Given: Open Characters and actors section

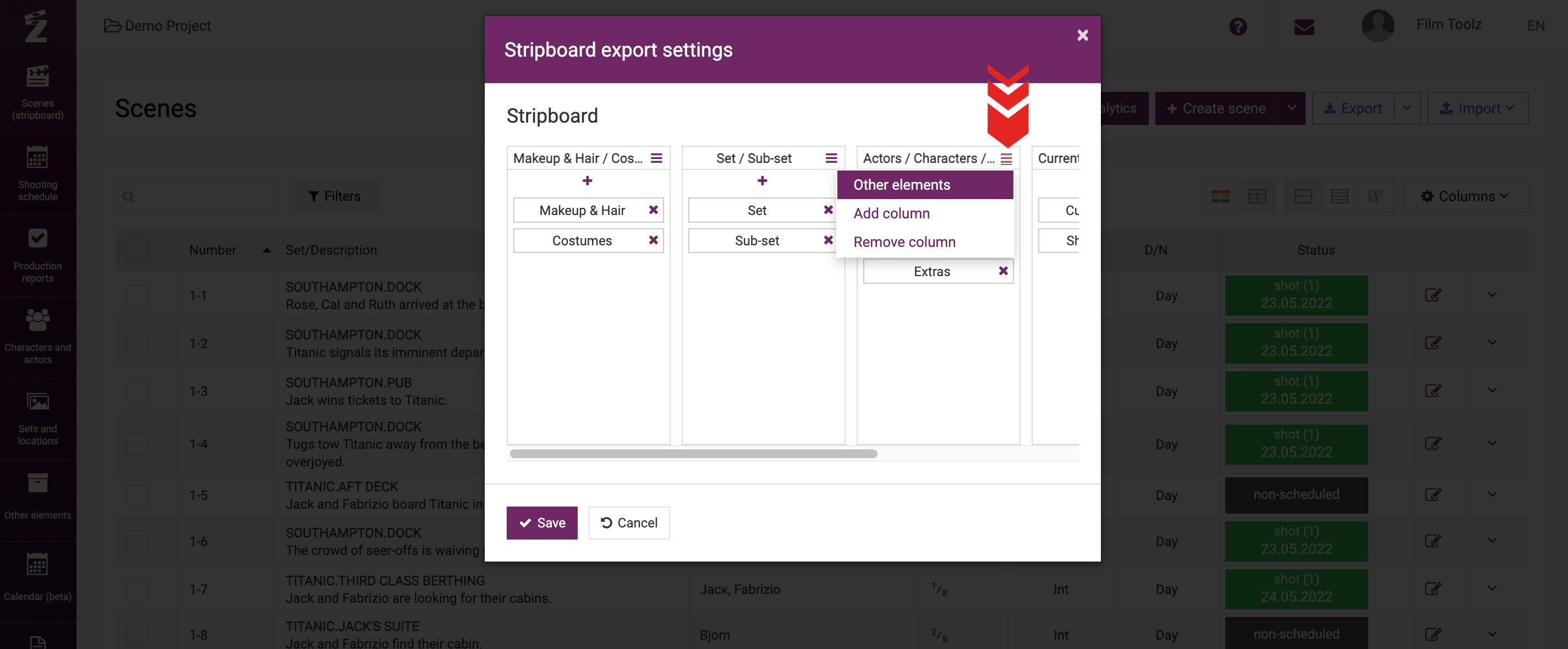Looking at the screenshot, I should tap(38, 338).
